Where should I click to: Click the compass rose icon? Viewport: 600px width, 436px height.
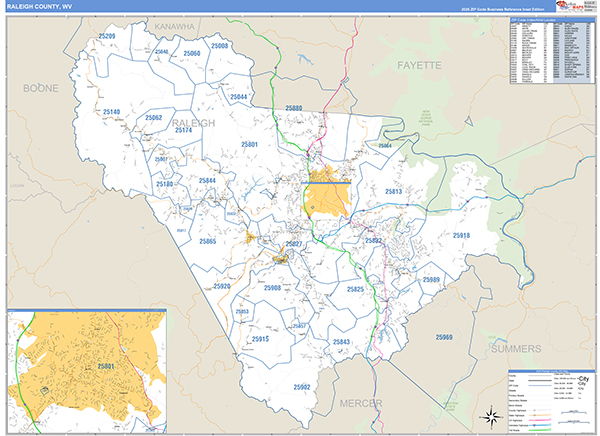tap(489, 416)
